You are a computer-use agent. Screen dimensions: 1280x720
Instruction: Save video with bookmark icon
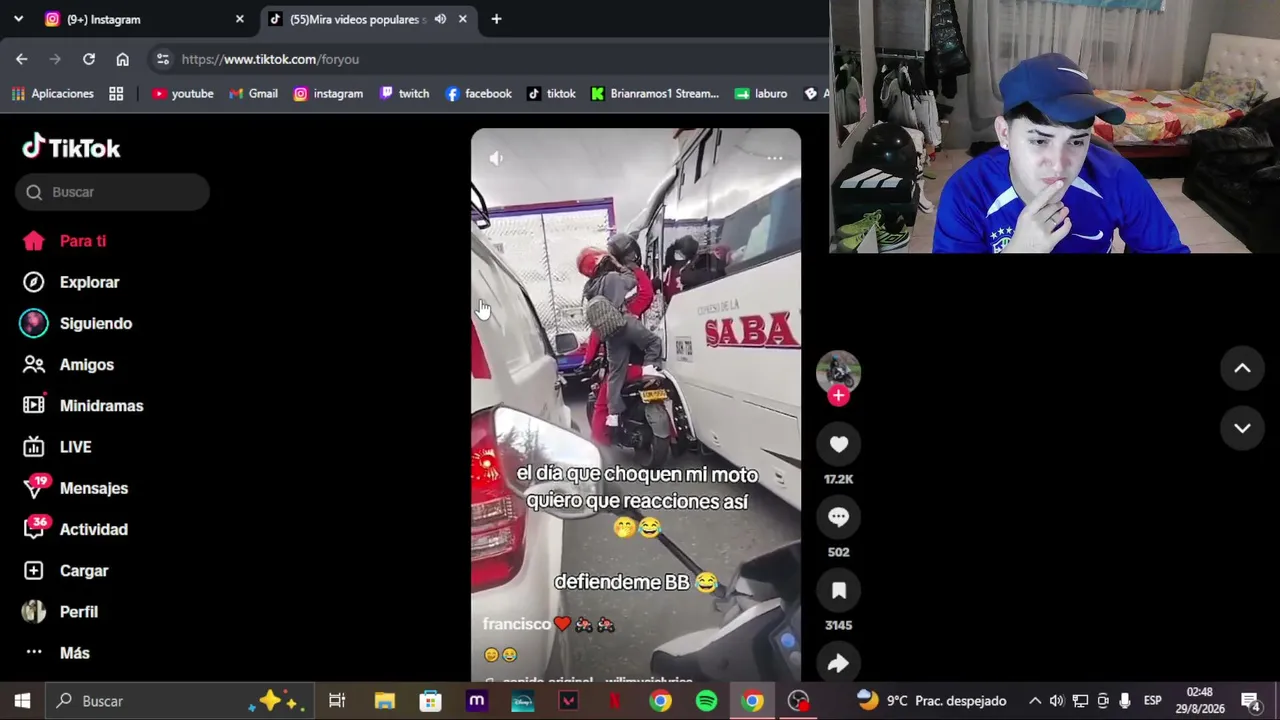pos(838,590)
